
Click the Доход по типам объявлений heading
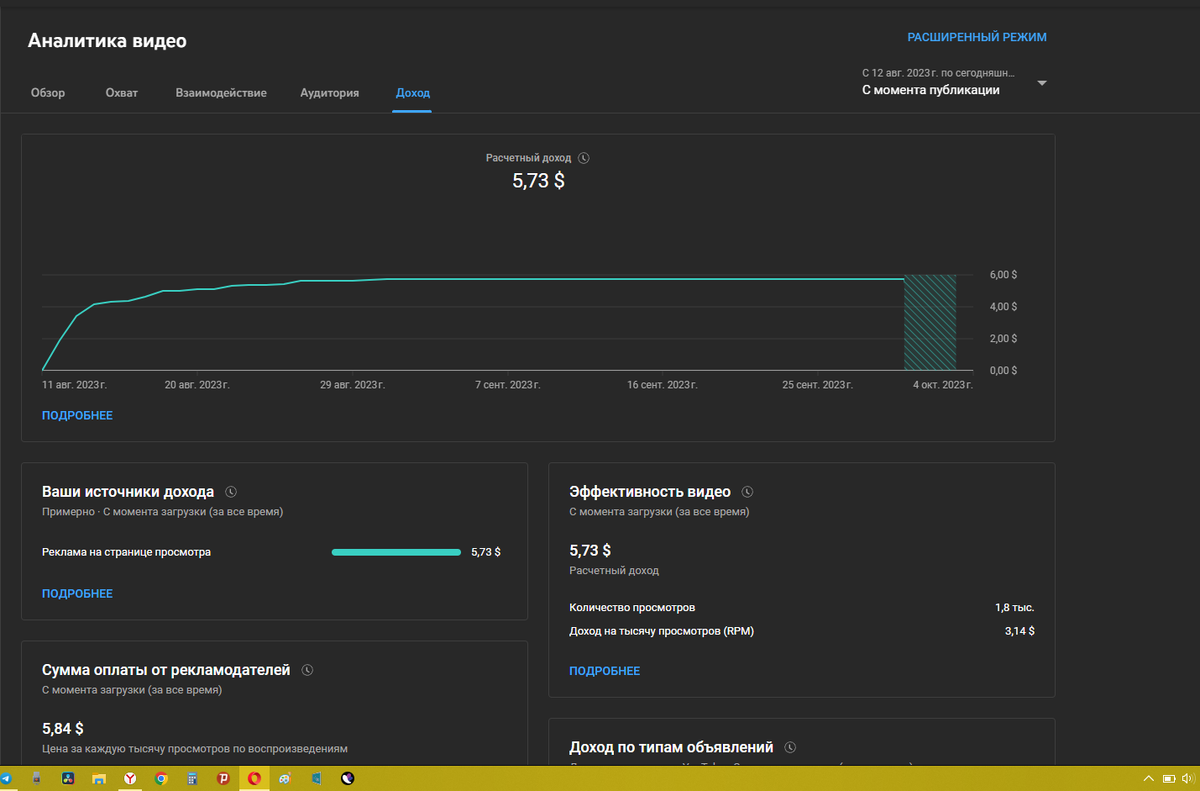671,747
